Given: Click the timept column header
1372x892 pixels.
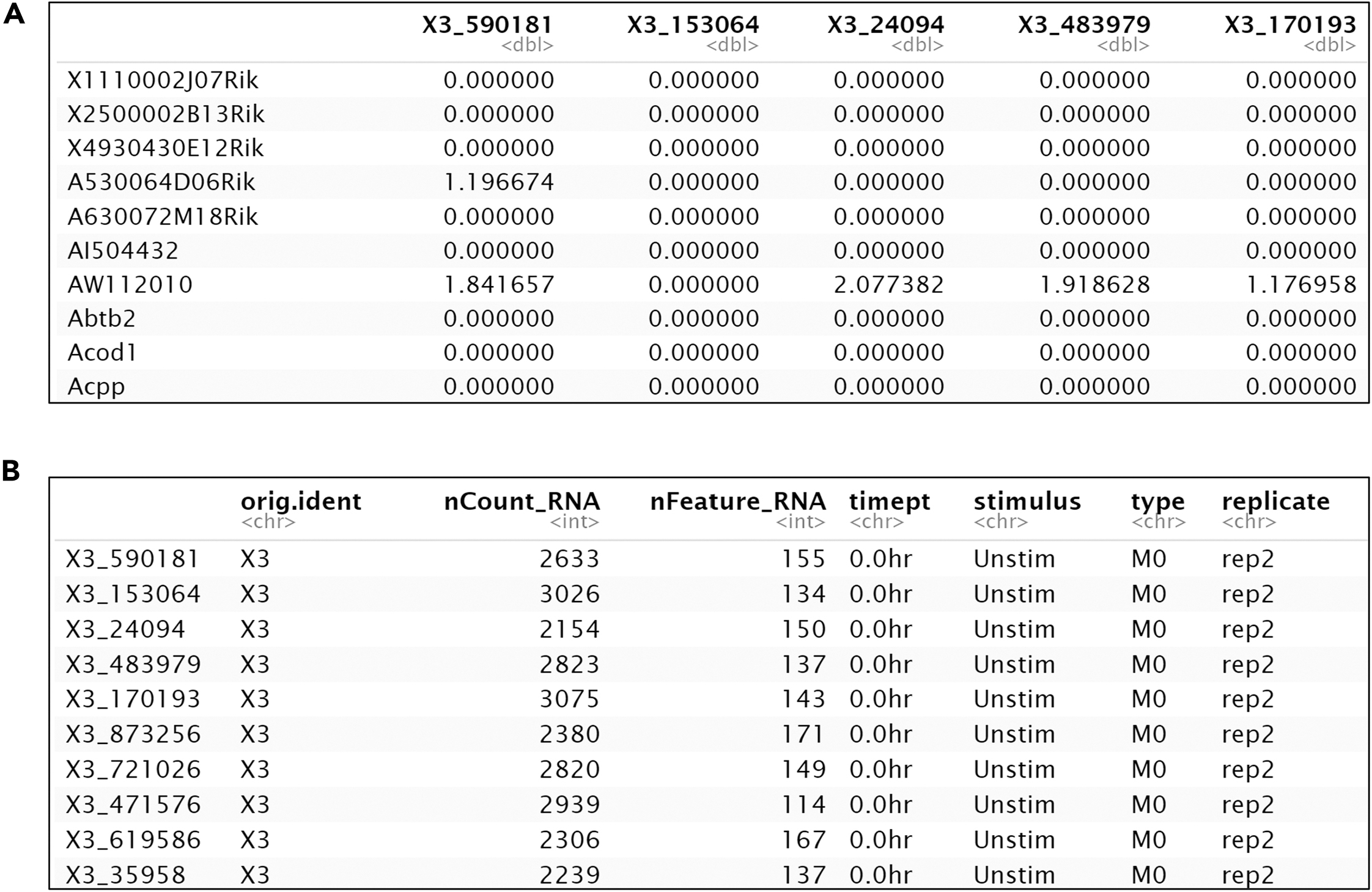Looking at the screenshot, I should tap(890, 501).
